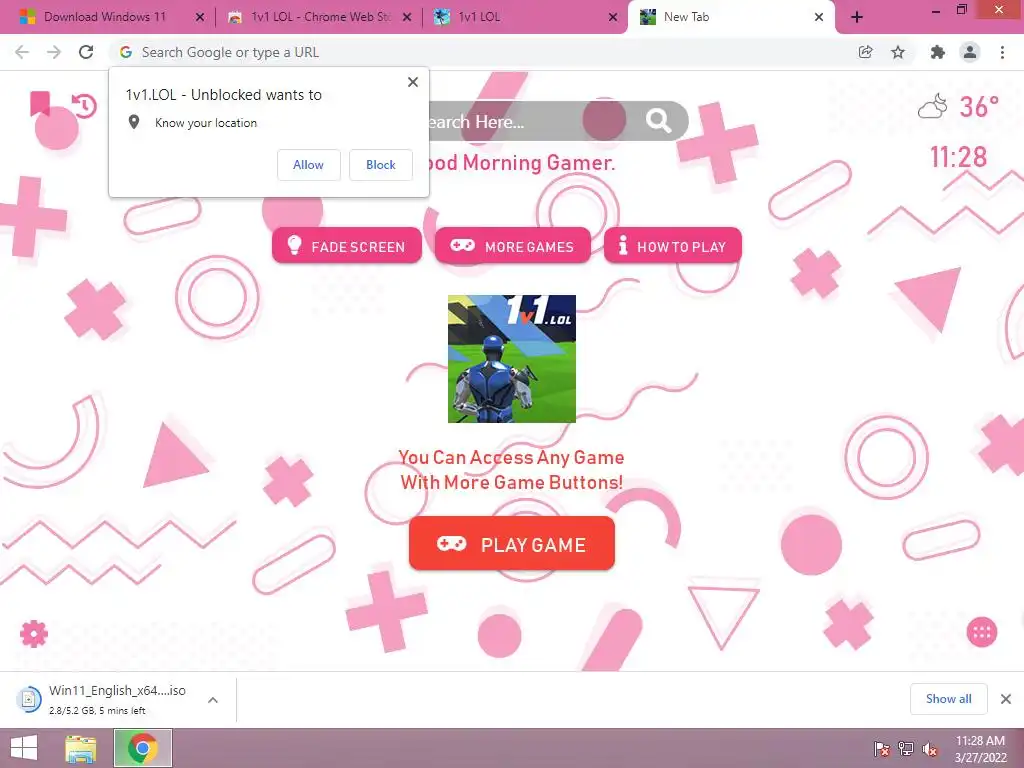Open the weather cloud icon
Image resolution: width=1024 pixels, height=768 pixels.
tap(933, 106)
